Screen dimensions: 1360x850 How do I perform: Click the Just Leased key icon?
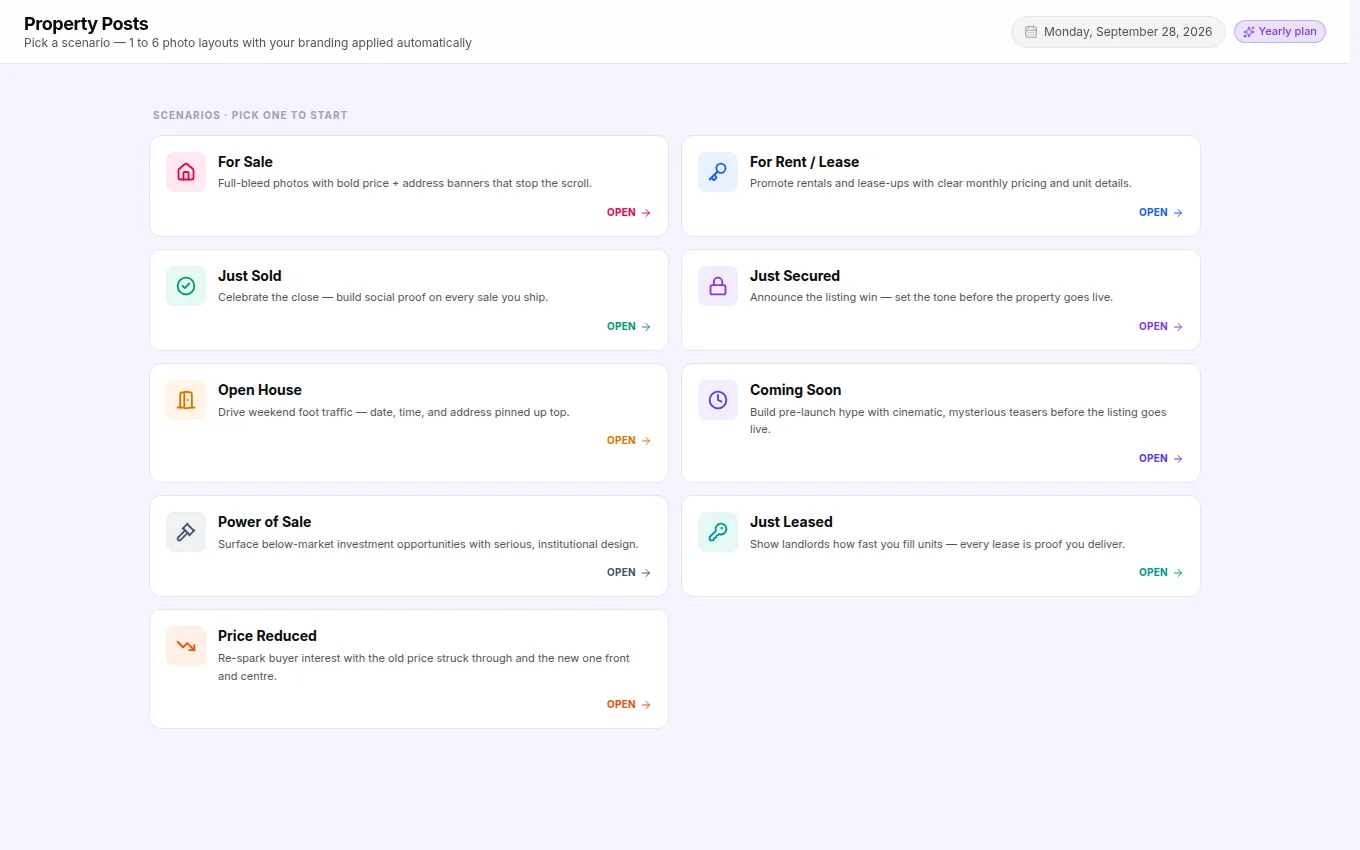tap(718, 532)
